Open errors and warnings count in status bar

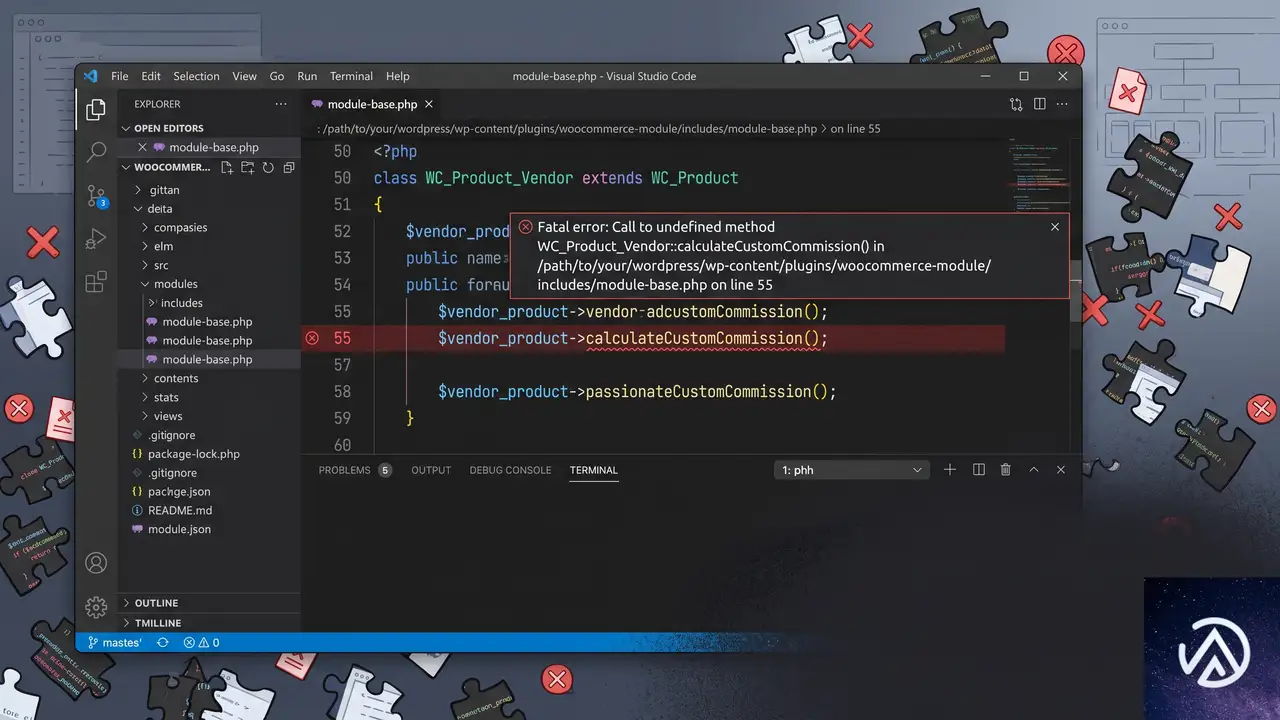point(201,643)
